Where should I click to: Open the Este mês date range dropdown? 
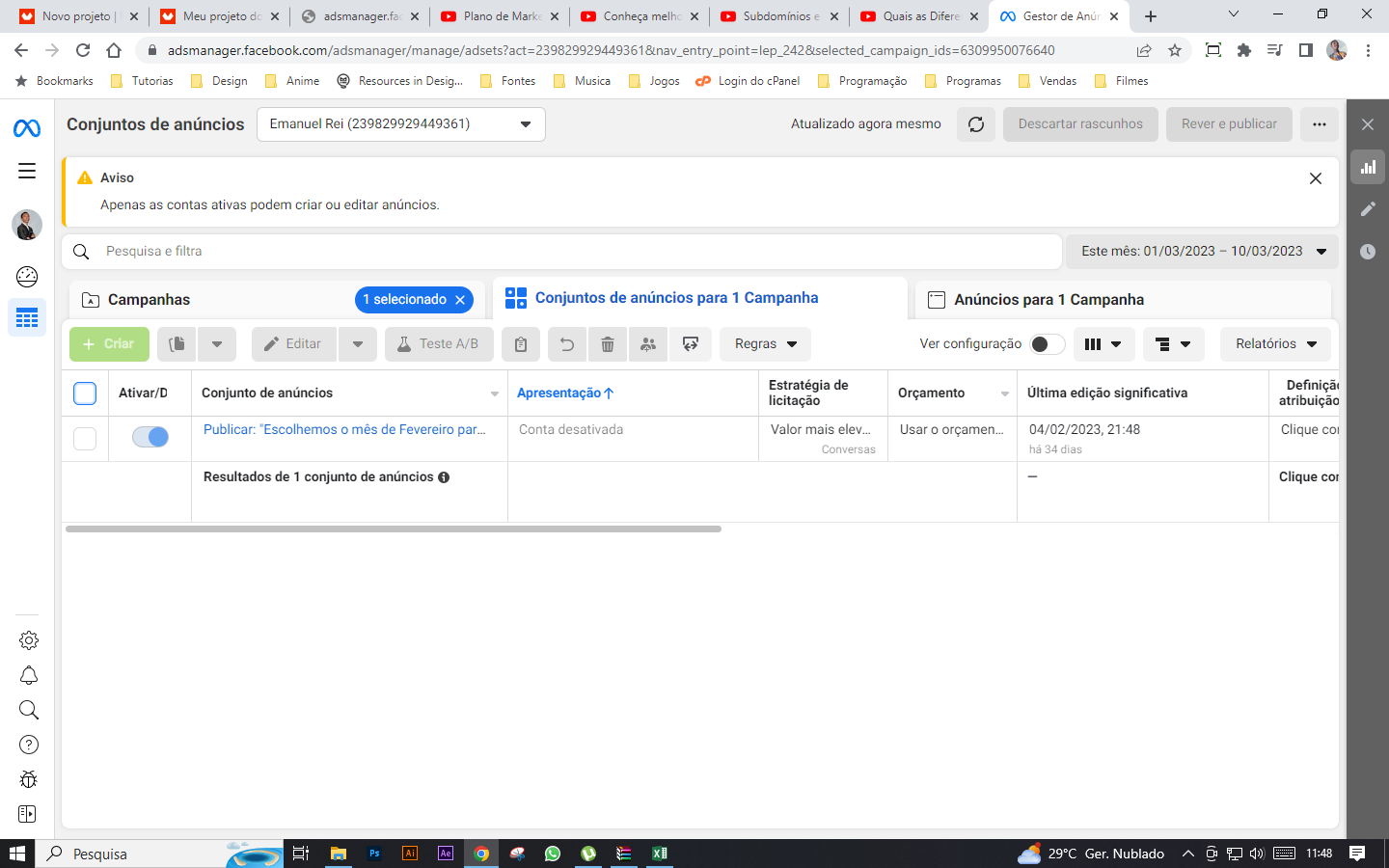point(1202,252)
